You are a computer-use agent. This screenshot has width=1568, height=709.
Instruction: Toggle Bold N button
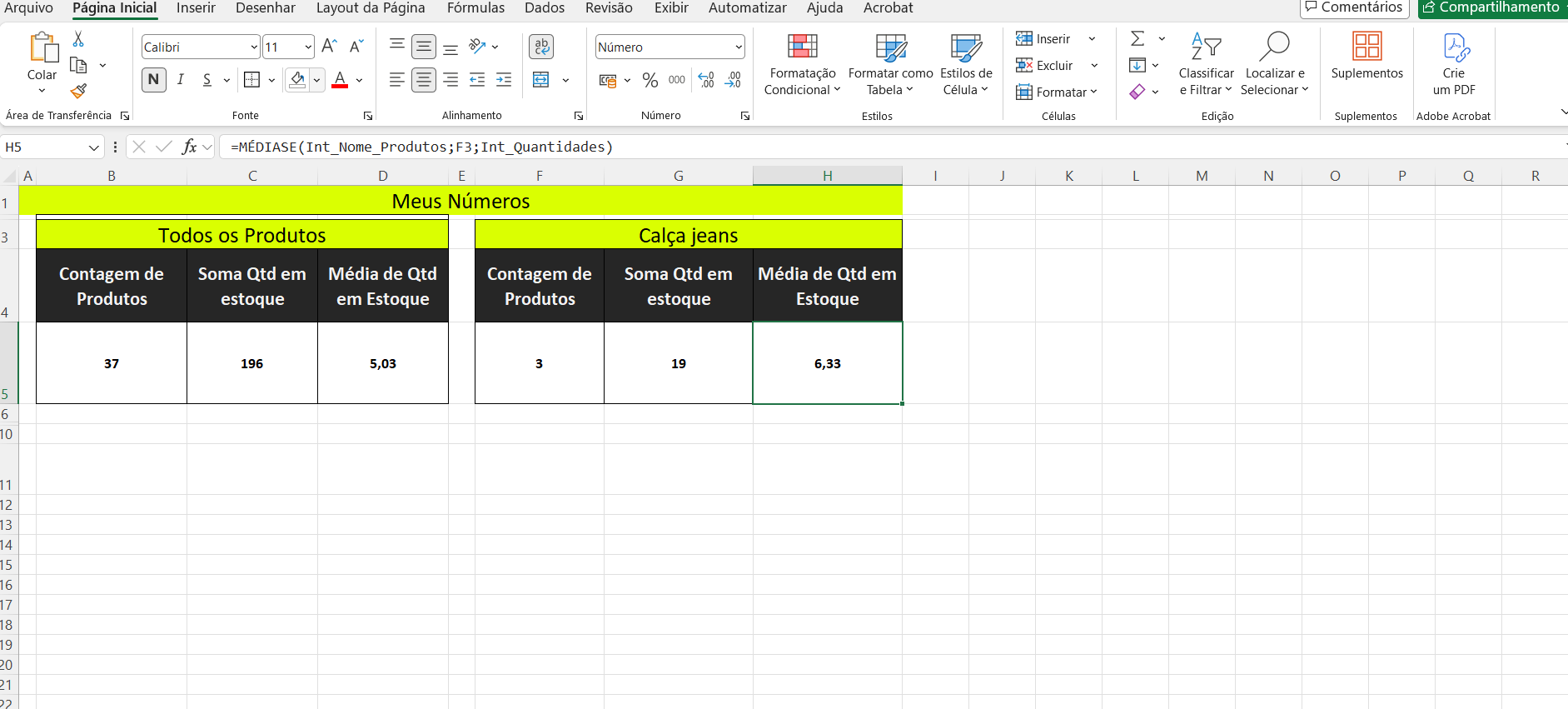pyautogui.click(x=153, y=80)
